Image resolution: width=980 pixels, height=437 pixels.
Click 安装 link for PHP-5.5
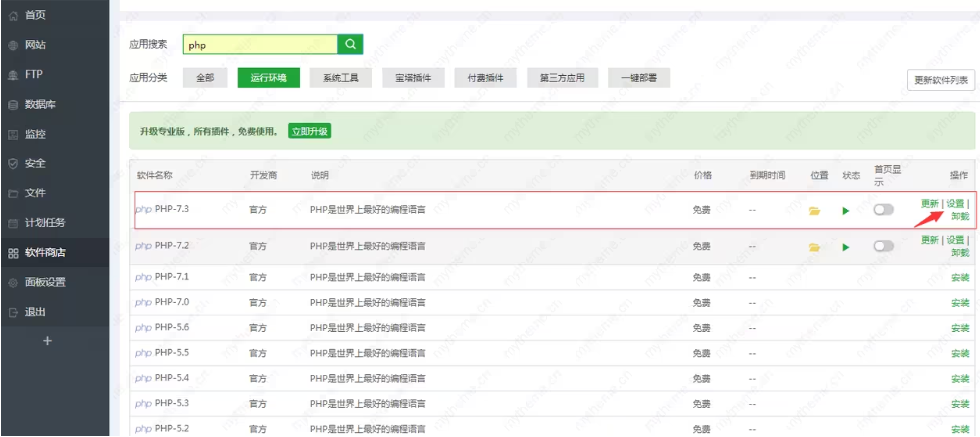(960, 354)
